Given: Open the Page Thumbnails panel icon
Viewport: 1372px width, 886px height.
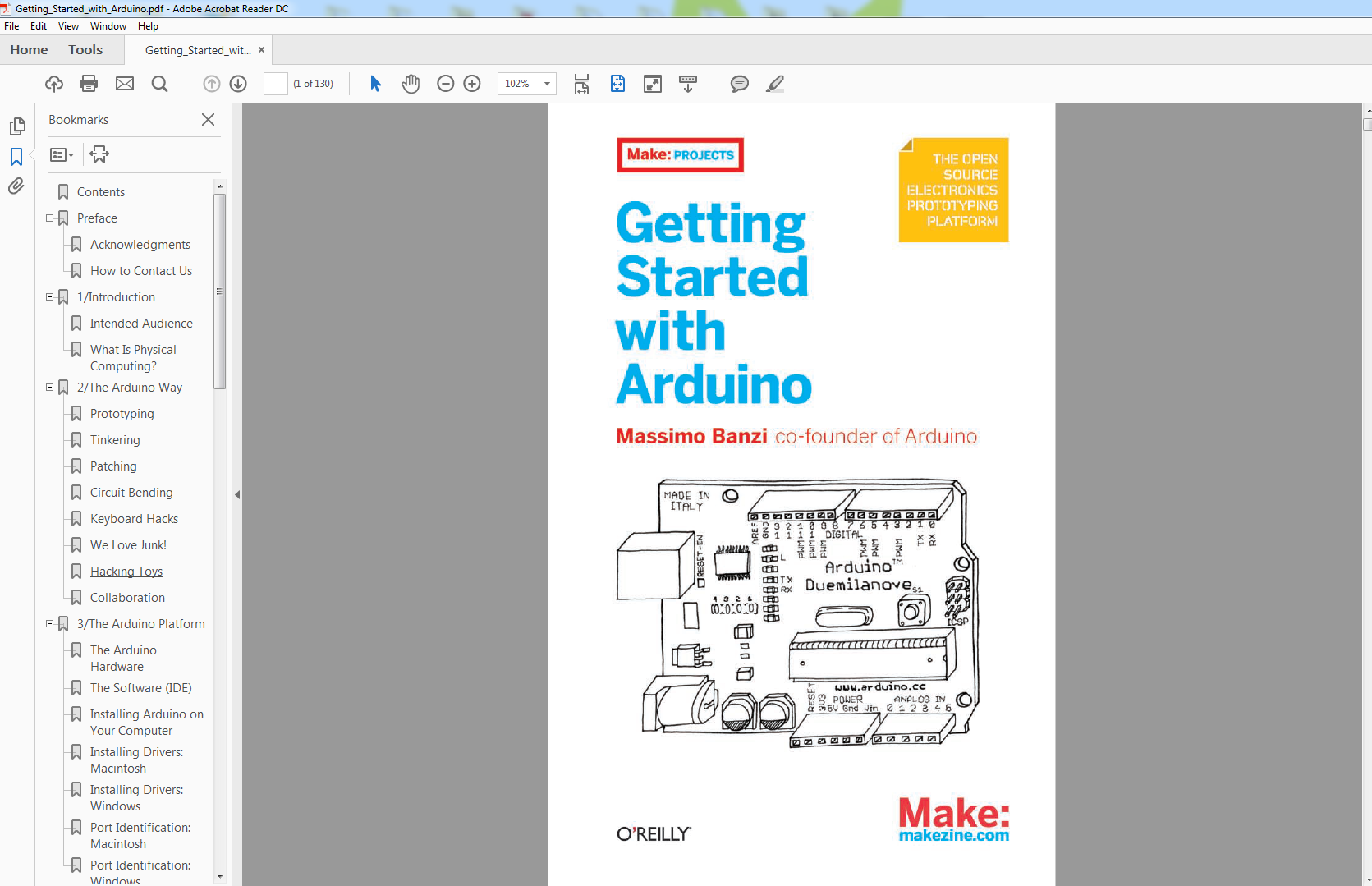Looking at the screenshot, I should [16, 126].
